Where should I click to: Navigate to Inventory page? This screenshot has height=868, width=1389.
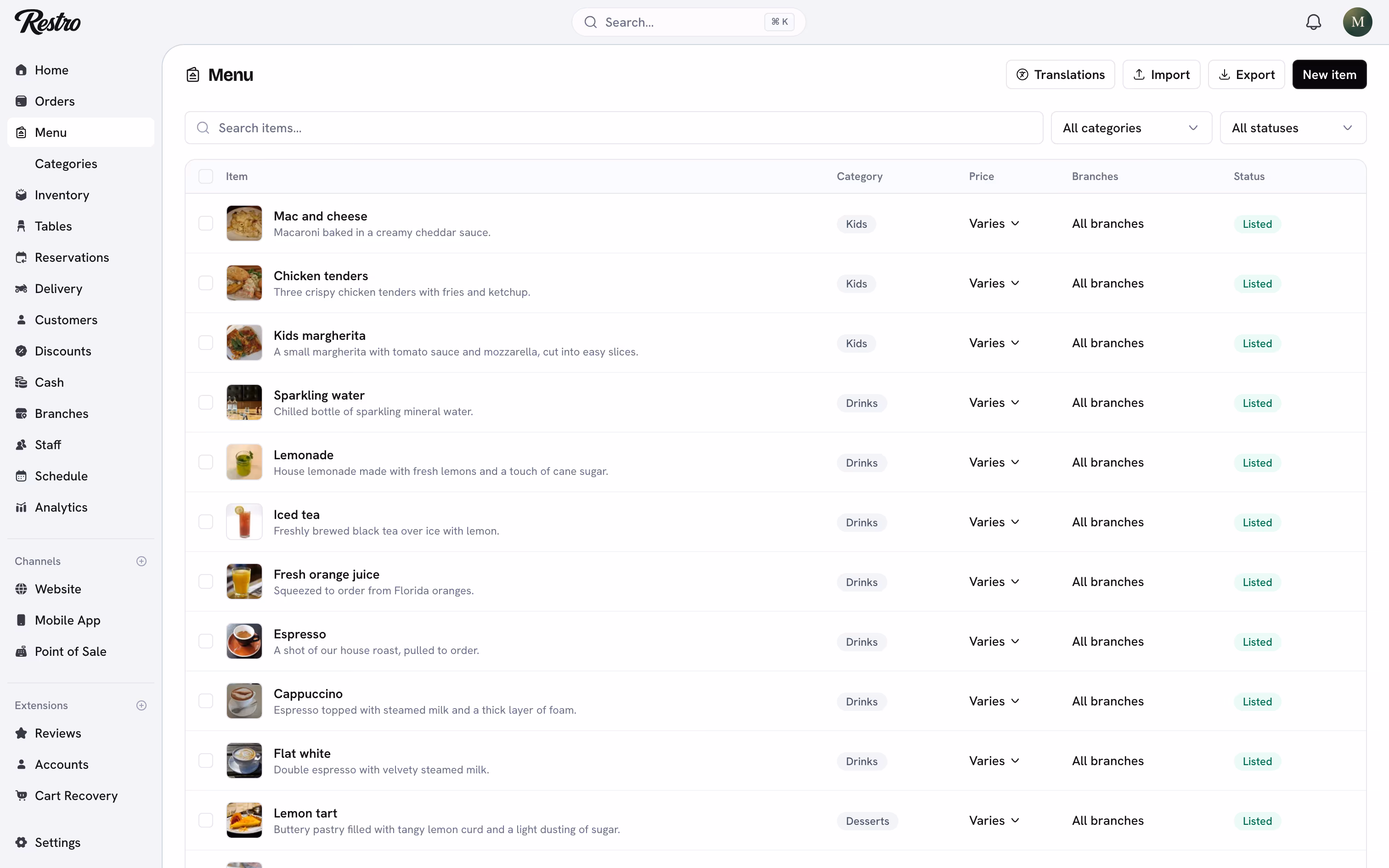[x=81, y=195]
